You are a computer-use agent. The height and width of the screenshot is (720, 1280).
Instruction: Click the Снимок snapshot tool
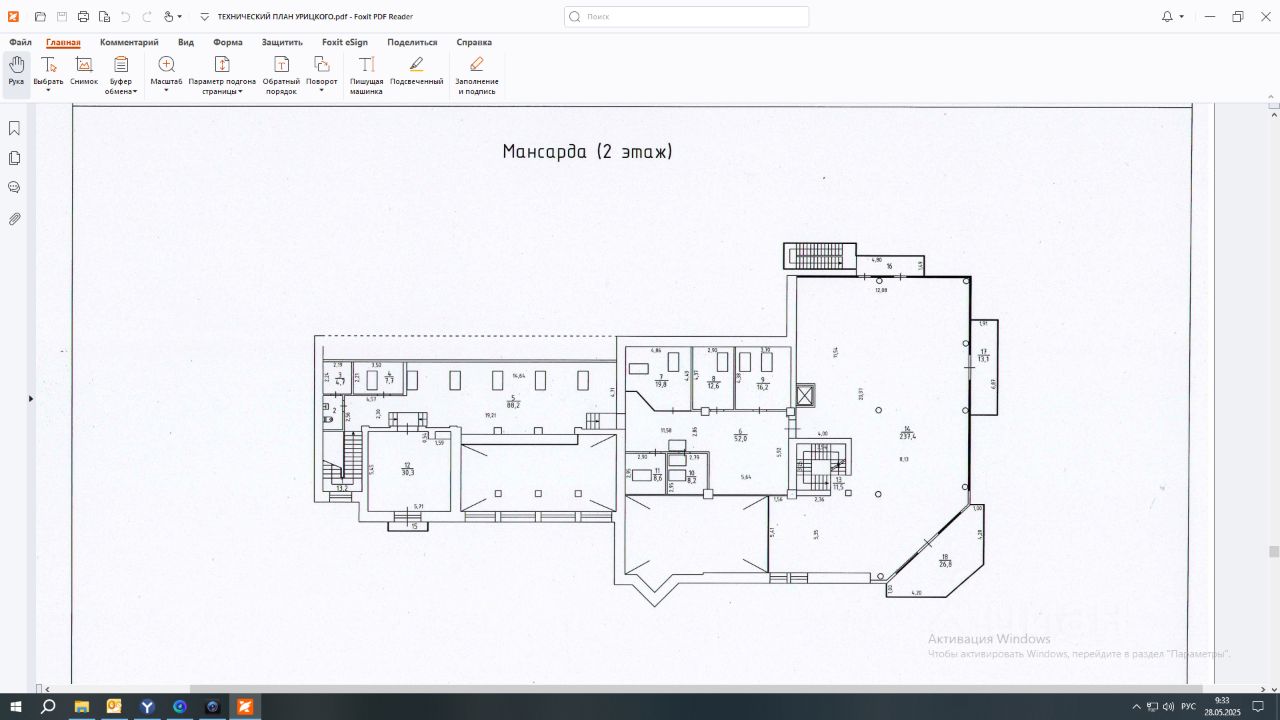84,72
